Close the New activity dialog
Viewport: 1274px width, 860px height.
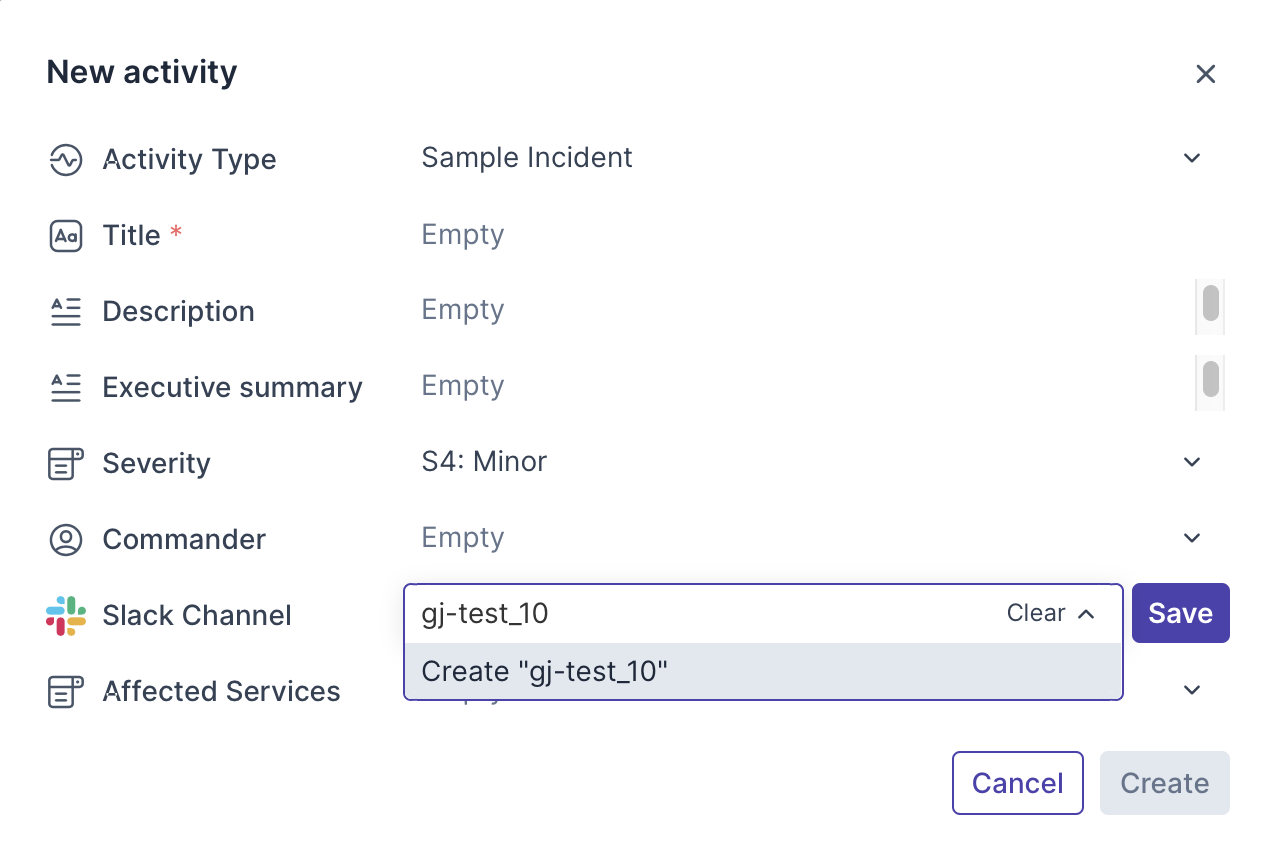(1205, 74)
